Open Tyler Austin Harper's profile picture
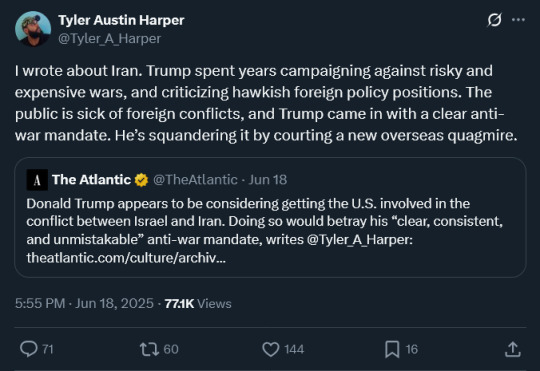 33,29
